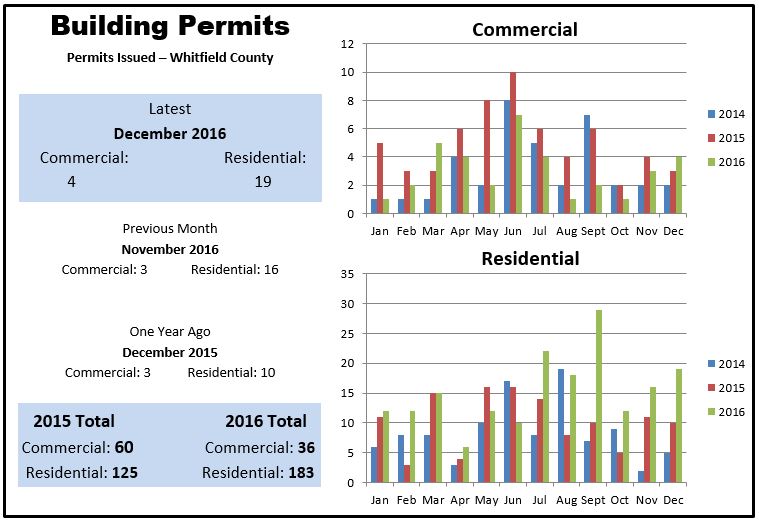759x521 pixels.
Task: Click the tallest green Sept bar in Residential chart
Action: (x=598, y=395)
